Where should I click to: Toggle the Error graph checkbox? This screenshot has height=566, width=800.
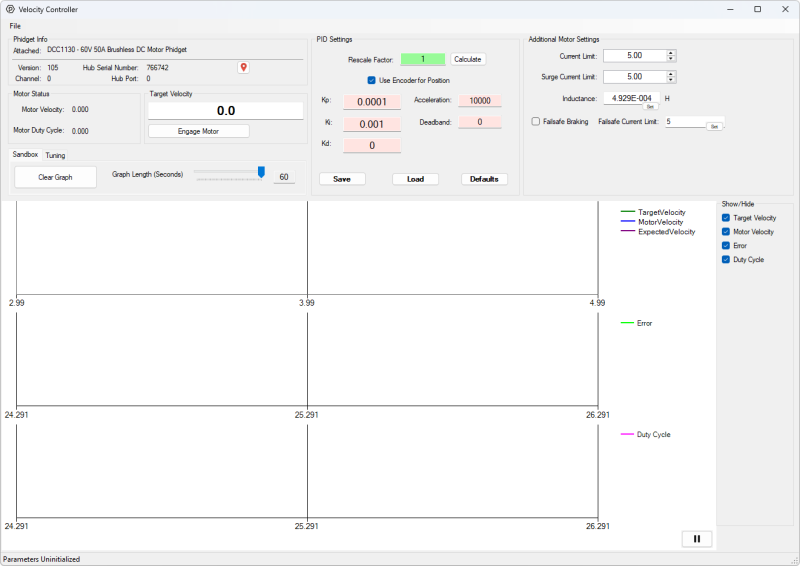click(726, 245)
